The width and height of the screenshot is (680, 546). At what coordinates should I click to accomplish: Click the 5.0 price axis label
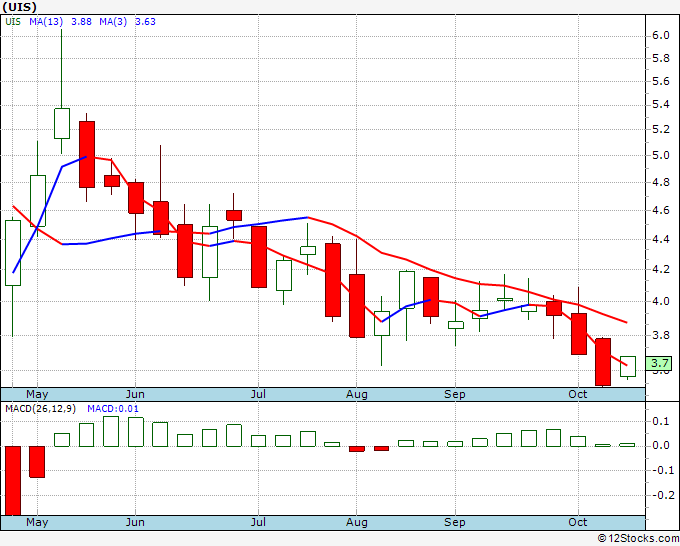(660, 156)
